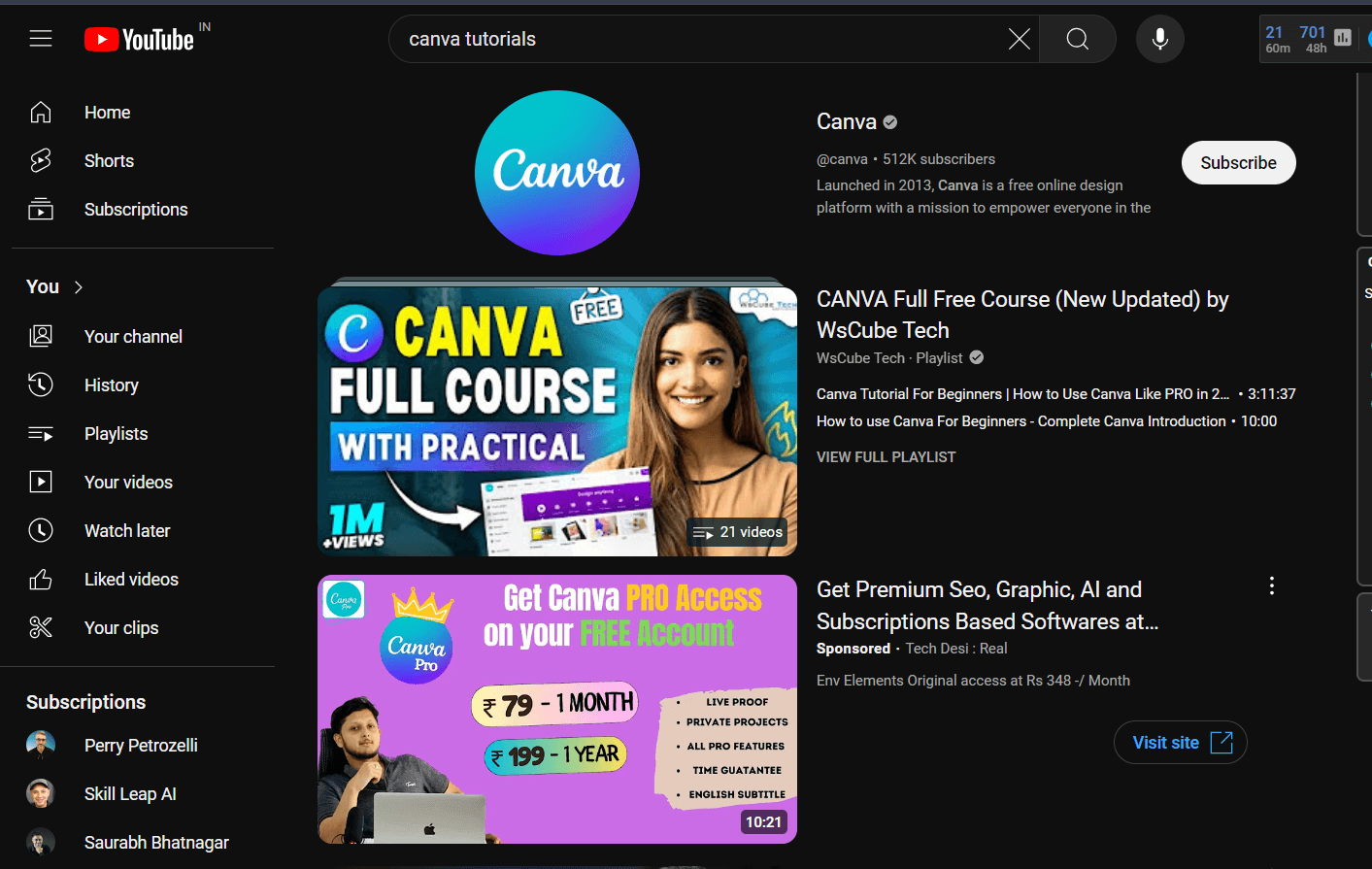Click the magnifier search button
Image resolution: width=1372 pixels, height=869 pixels.
tap(1077, 39)
